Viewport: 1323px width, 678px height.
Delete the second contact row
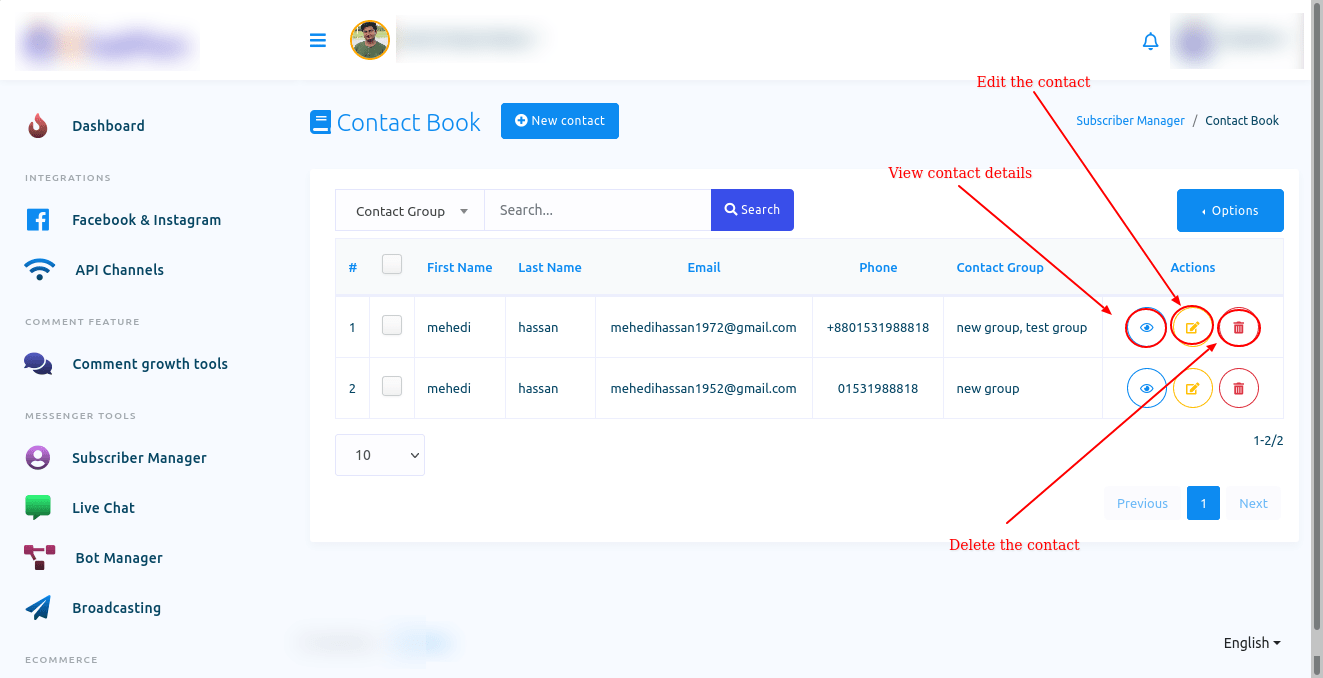(1239, 389)
